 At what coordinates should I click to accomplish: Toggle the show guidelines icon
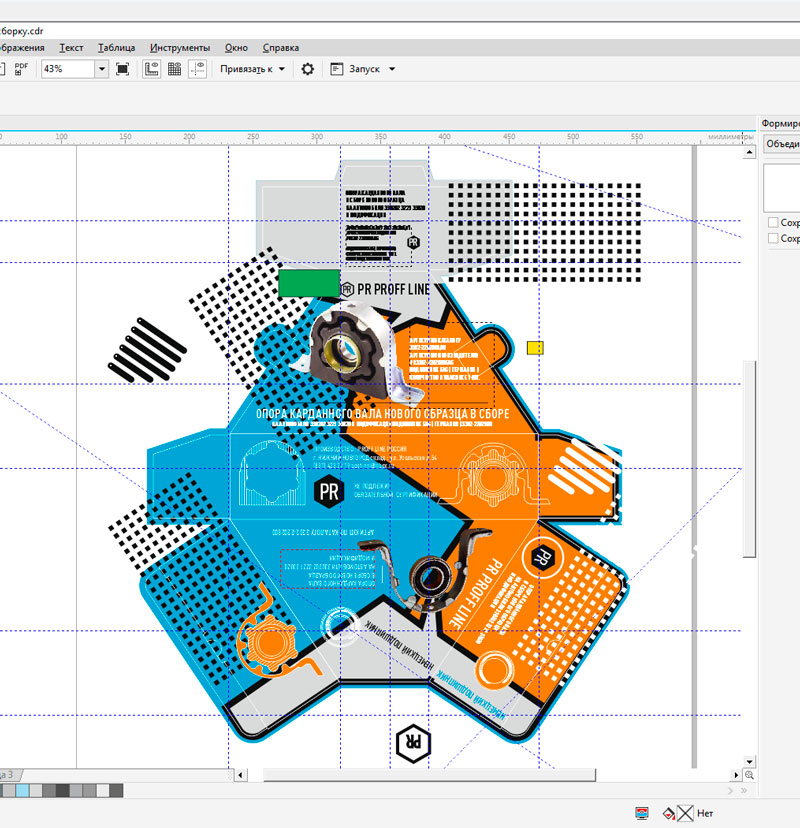pyautogui.click(x=198, y=69)
